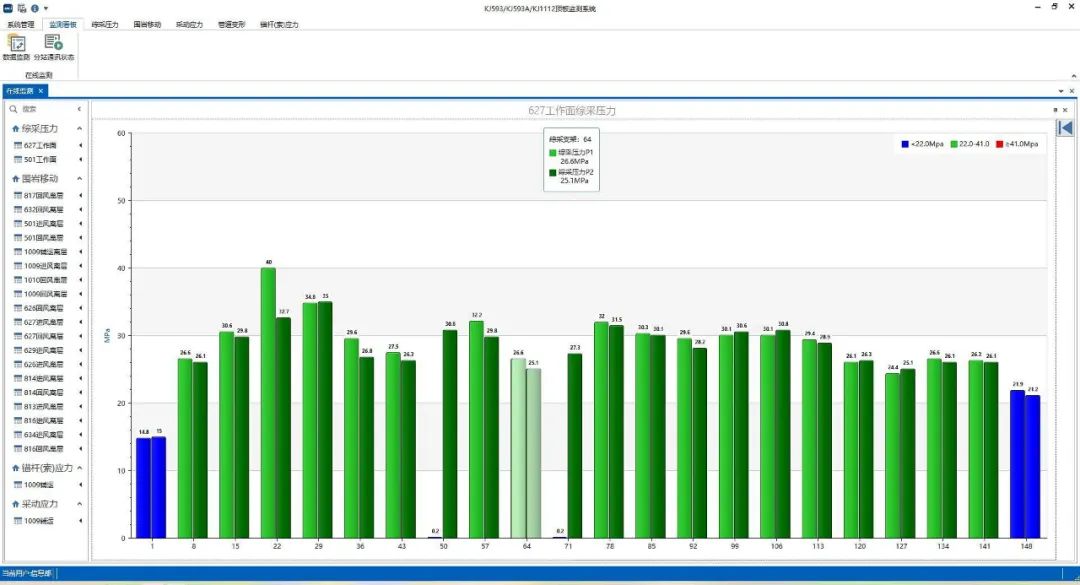This screenshot has height=585, width=1080.
Task: Click home icon beside 综采压力 group
Action: click(15, 129)
